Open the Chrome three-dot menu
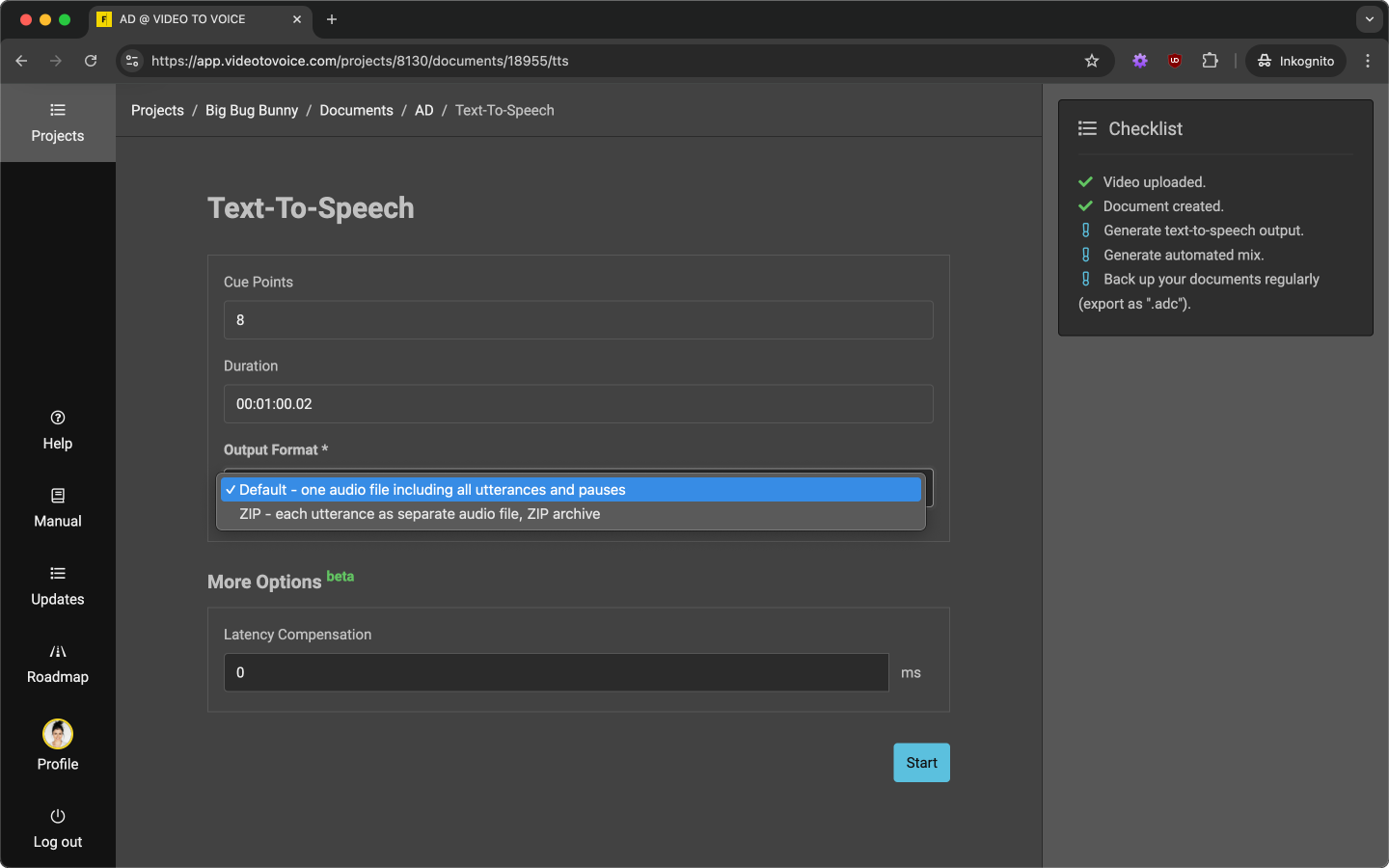Image resolution: width=1389 pixels, height=868 pixels. (x=1367, y=61)
